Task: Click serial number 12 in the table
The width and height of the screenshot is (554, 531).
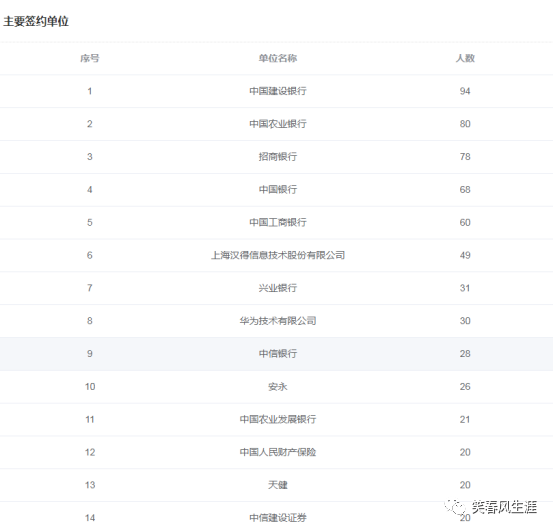Action: click(x=90, y=453)
